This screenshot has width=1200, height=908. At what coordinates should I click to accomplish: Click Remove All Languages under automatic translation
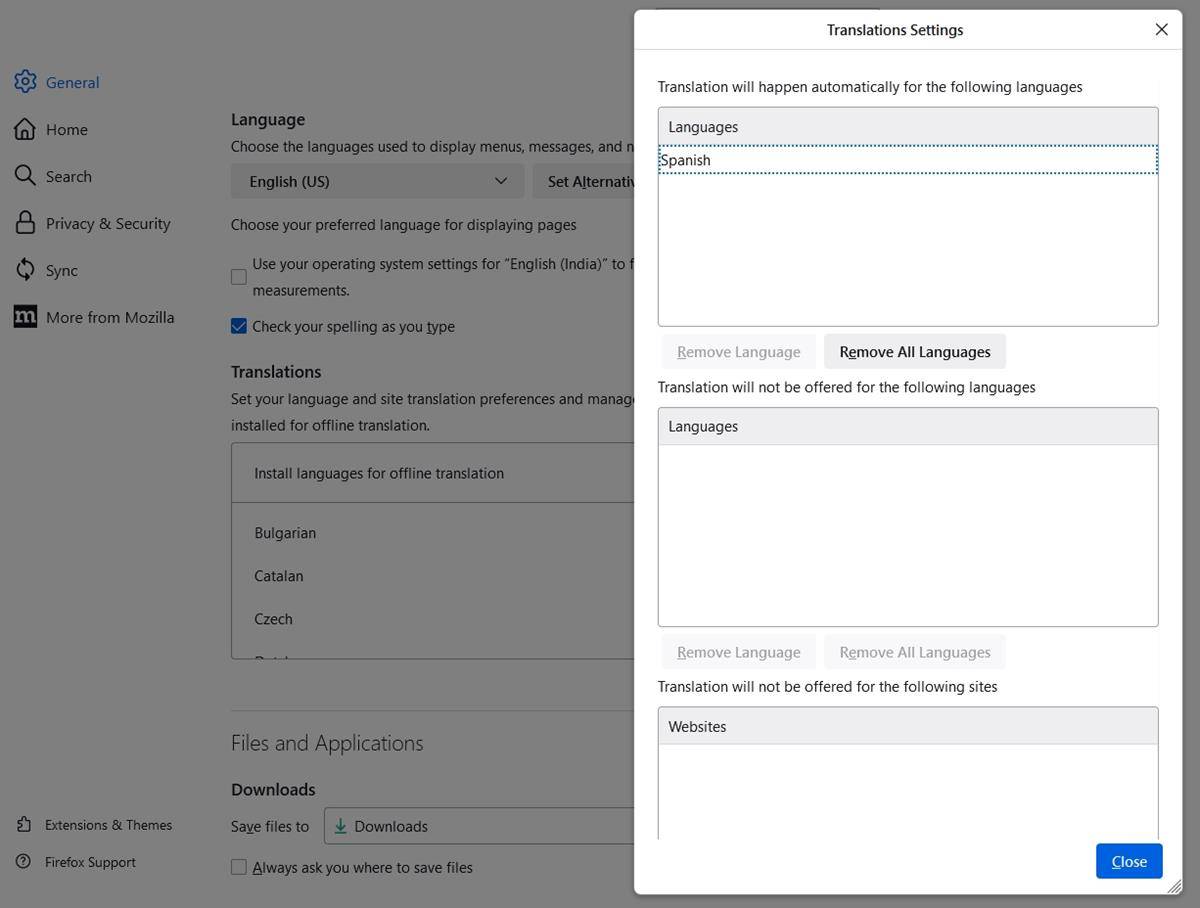click(915, 352)
